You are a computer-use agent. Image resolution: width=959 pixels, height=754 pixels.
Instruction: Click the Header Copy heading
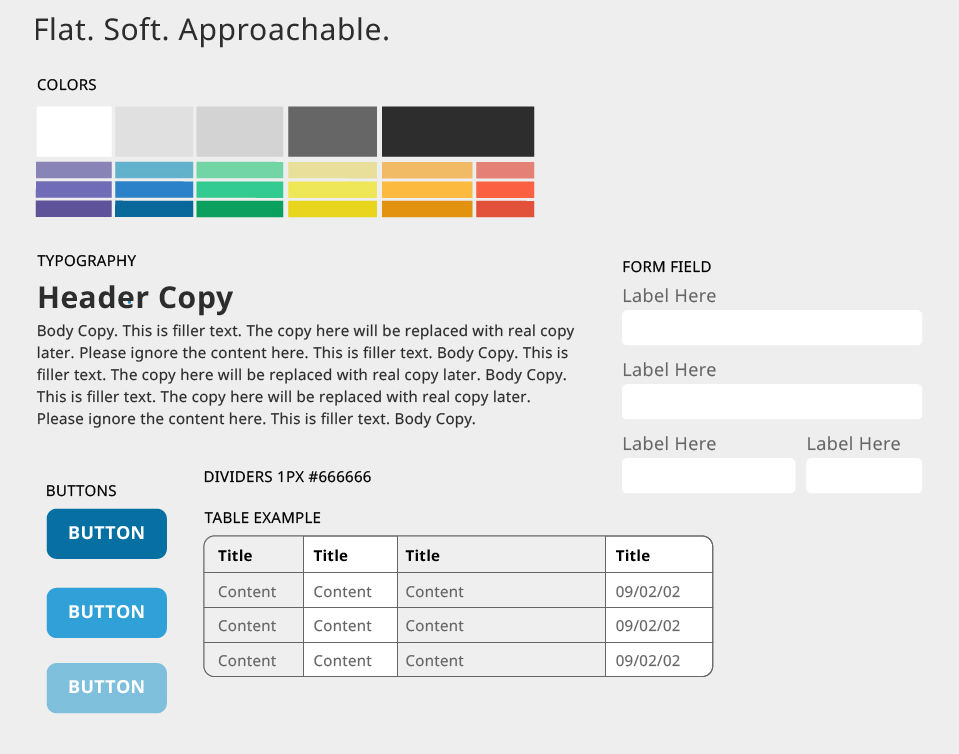coord(135,297)
